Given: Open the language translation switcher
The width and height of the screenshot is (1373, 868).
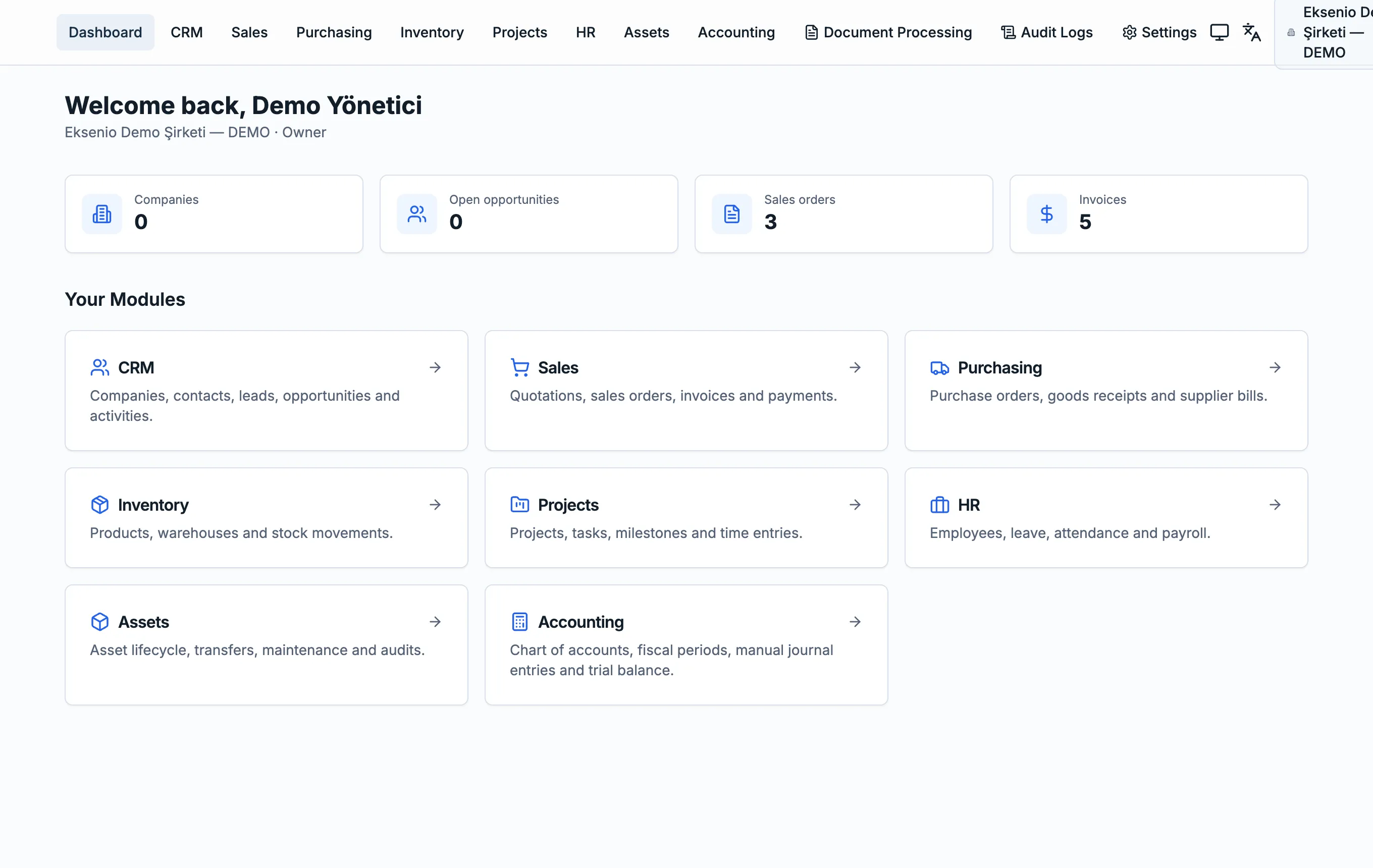Looking at the screenshot, I should pos(1251,32).
